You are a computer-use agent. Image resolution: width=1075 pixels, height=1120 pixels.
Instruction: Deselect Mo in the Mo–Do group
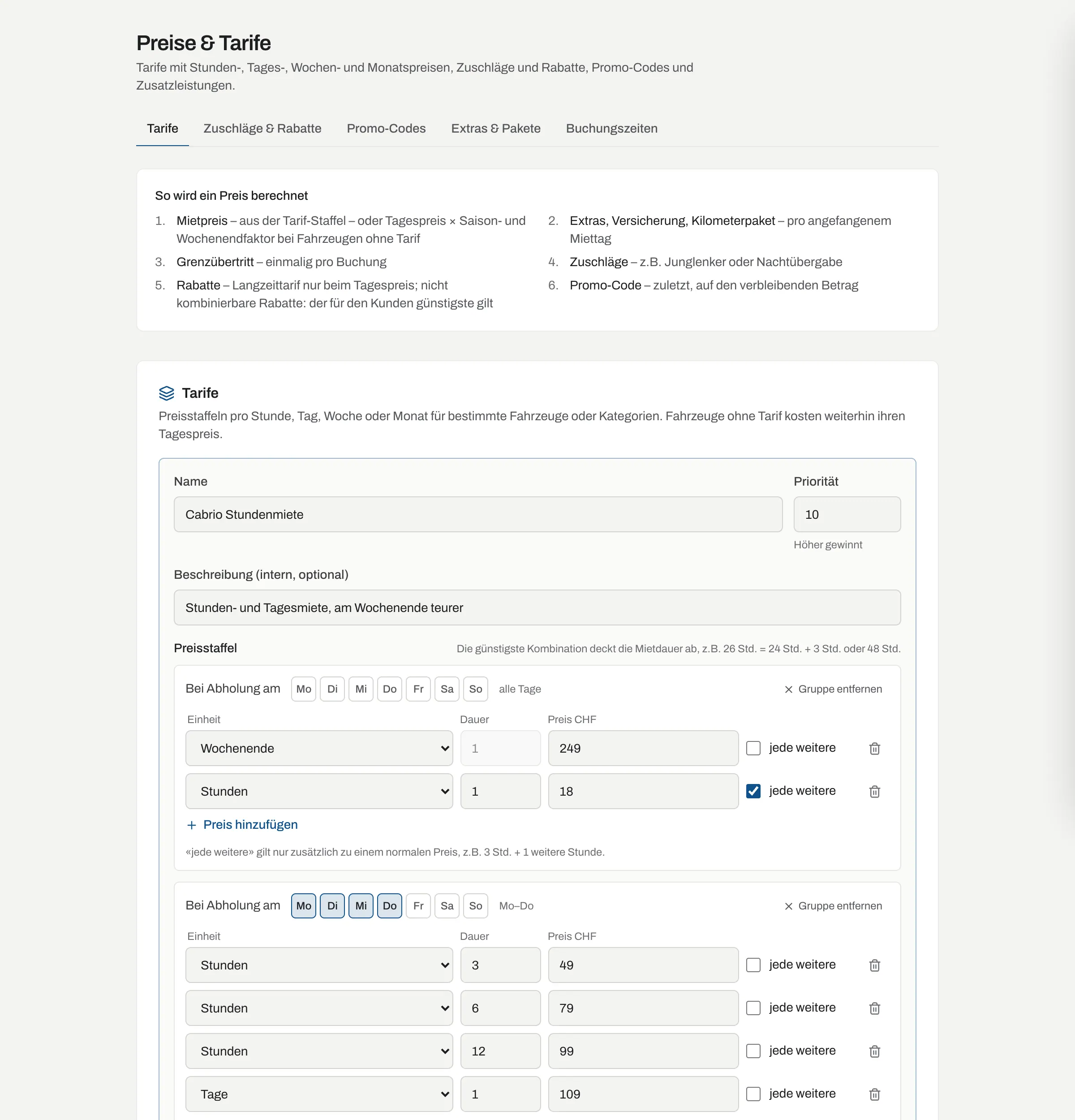(x=304, y=906)
